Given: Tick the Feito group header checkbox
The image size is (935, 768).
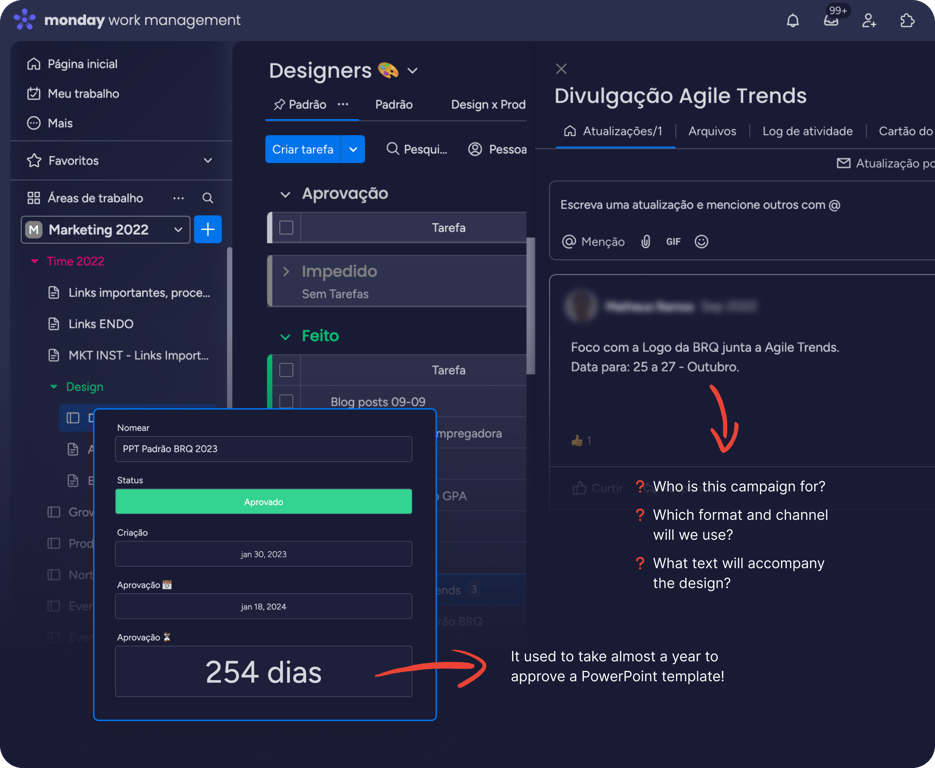Looking at the screenshot, I should [286, 370].
